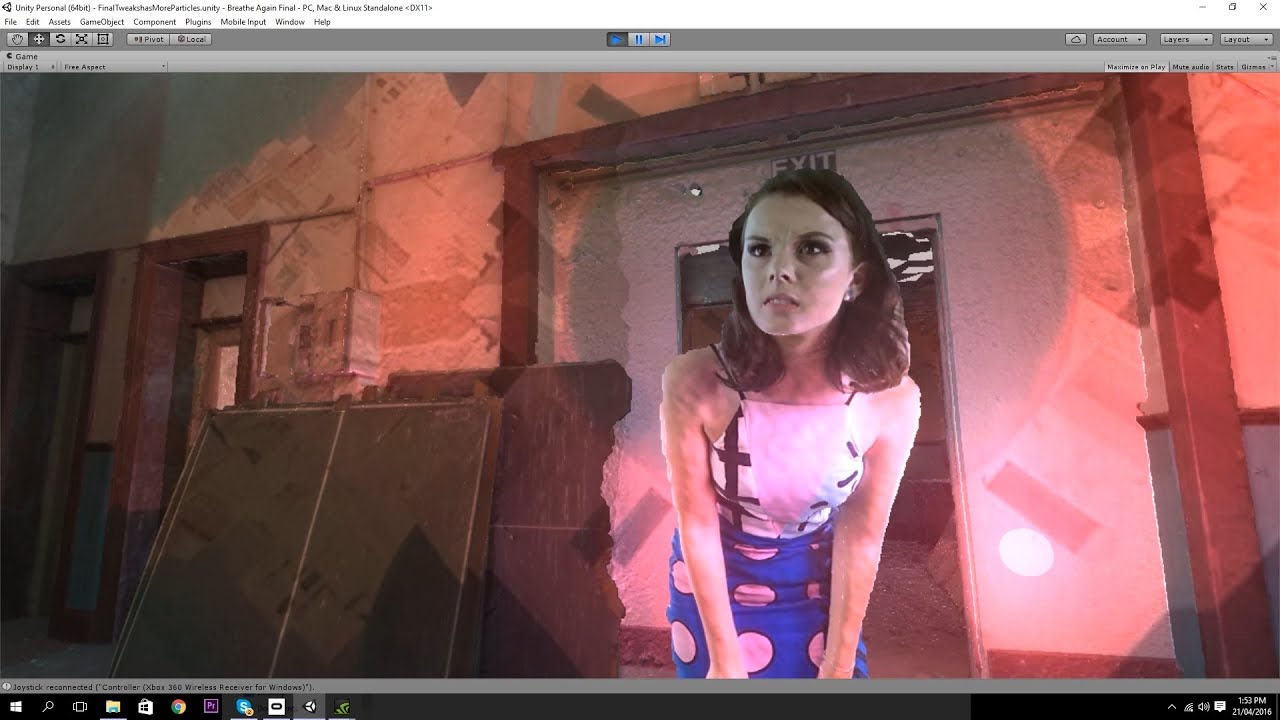Viewport: 1280px width, 720px height.
Task: Select the Rotate tool
Action: click(60, 39)
